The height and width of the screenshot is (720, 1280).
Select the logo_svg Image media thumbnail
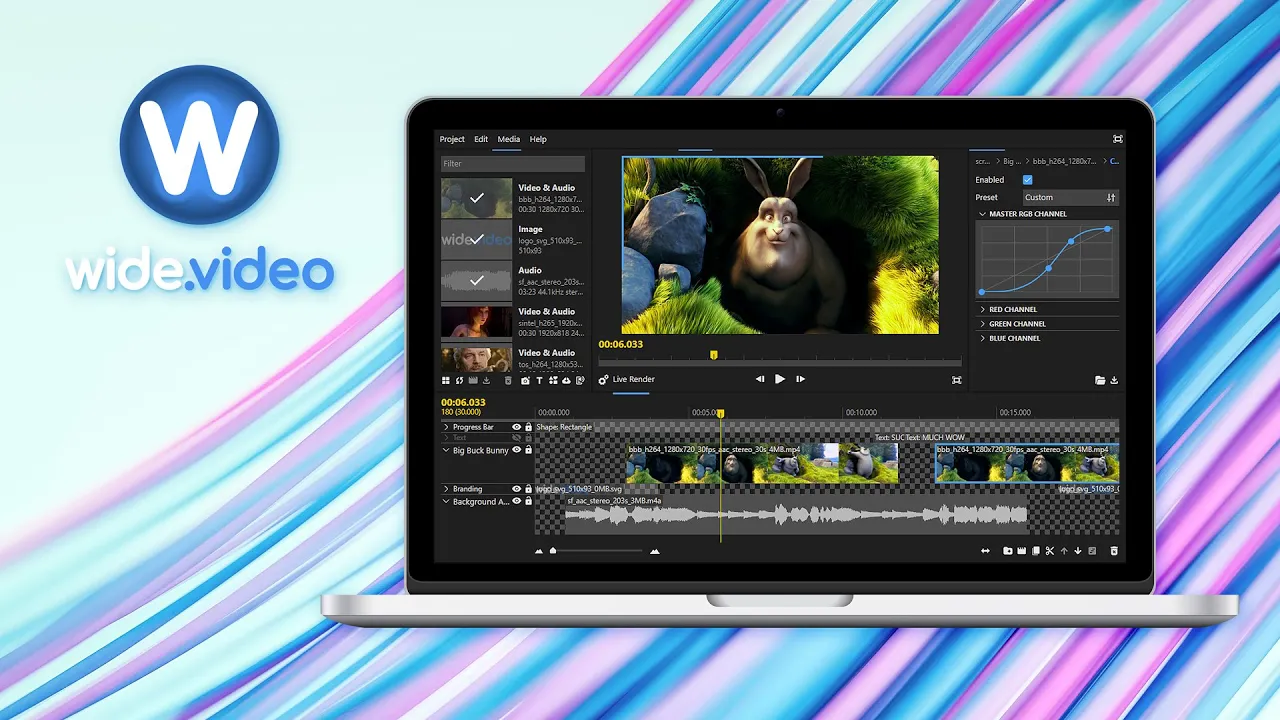477,239
